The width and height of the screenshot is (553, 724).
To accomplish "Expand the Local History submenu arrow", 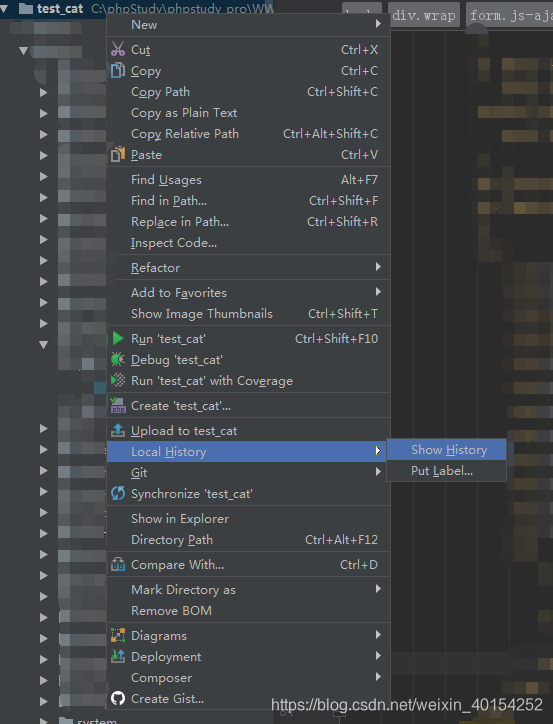I will click(x=378, y=451).
